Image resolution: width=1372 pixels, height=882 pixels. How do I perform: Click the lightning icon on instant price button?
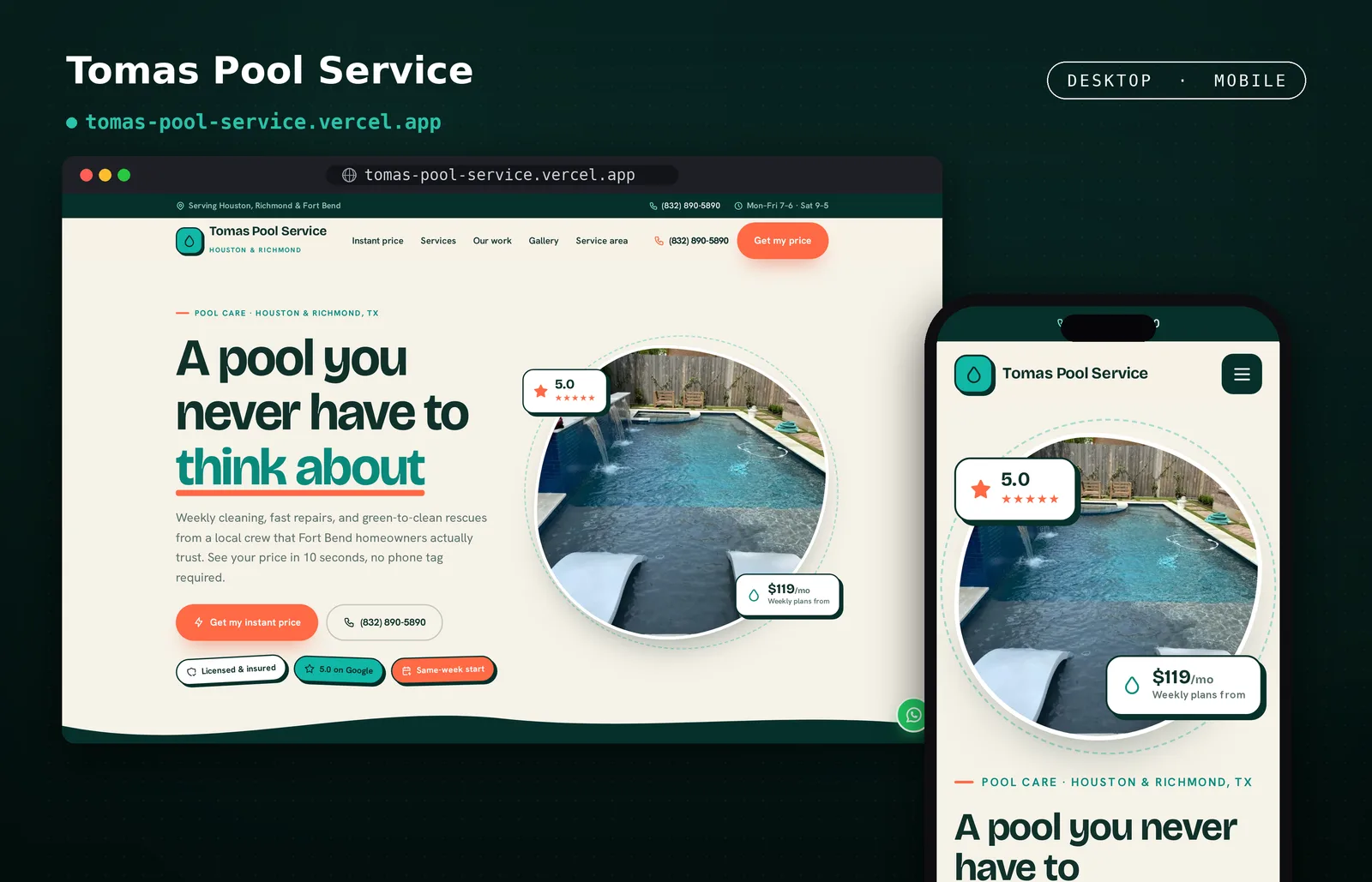coord(199,622)
